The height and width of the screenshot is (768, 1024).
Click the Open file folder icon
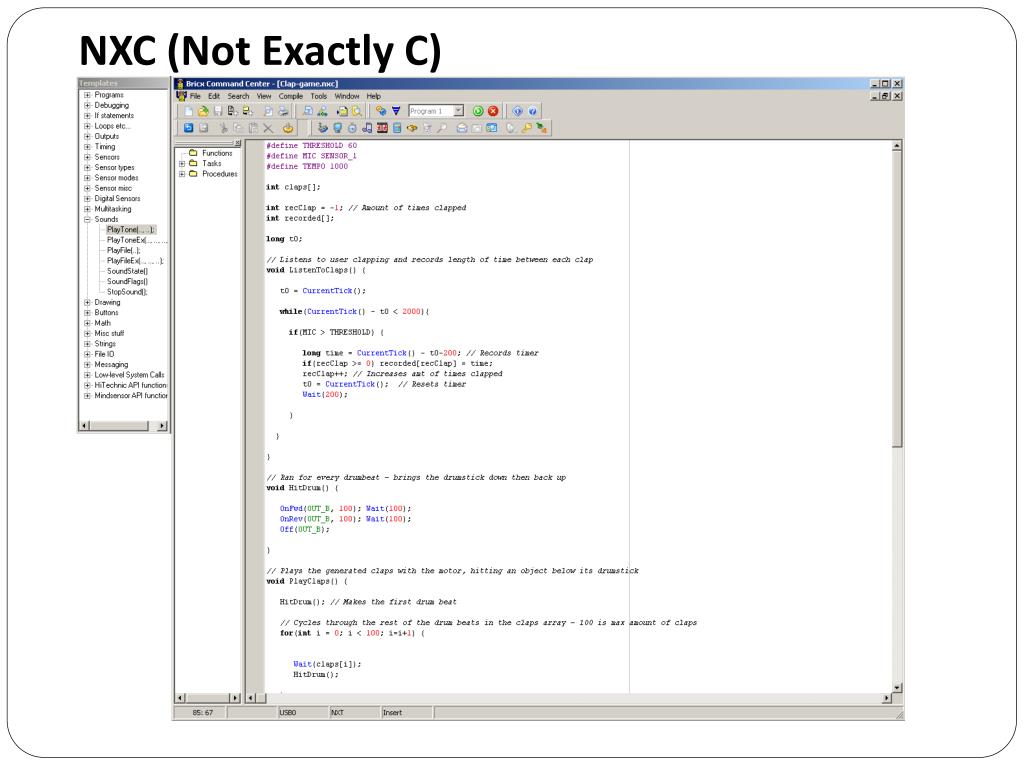pos(203,111)
